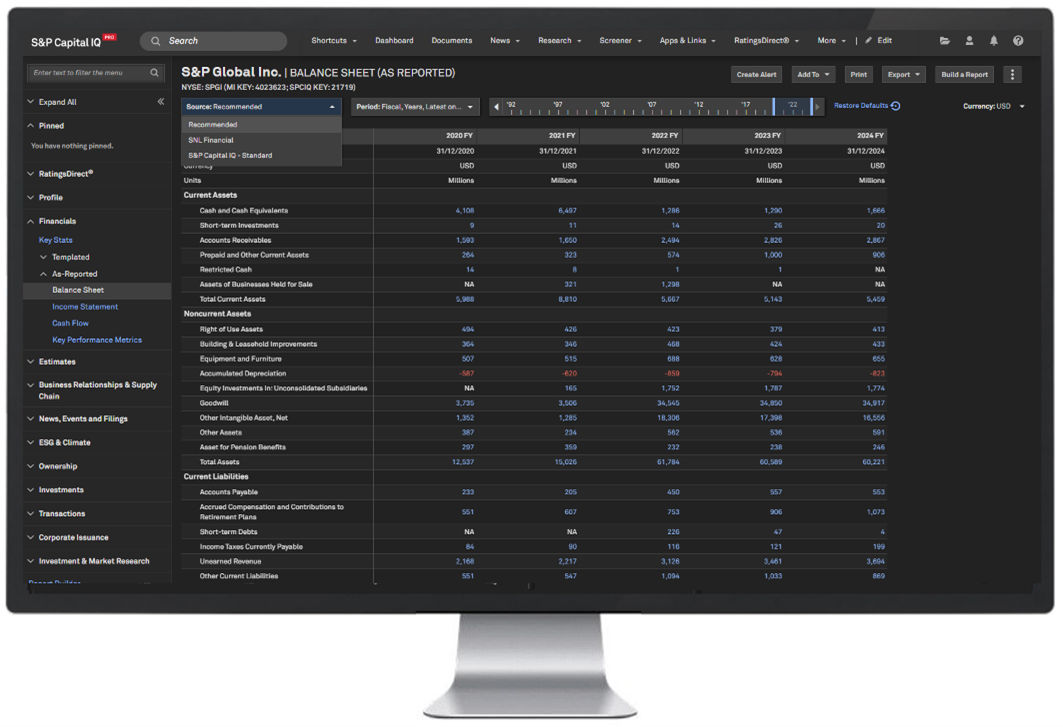Click the notifications bell icon
The width and height of the screenshot is (1063, 727).
click(994, 41)
